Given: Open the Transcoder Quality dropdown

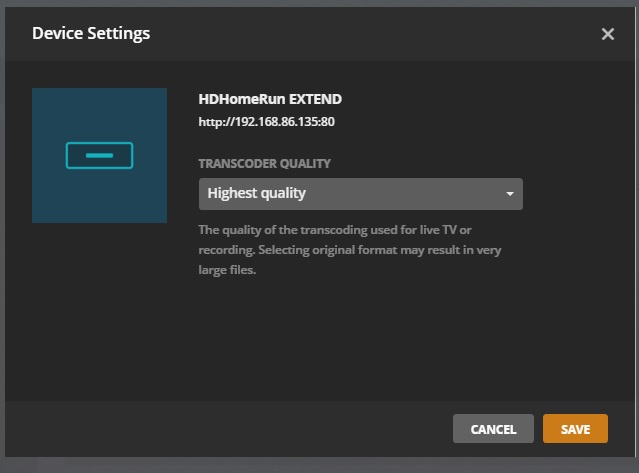Looking at the screenshot, I should 361,194.
